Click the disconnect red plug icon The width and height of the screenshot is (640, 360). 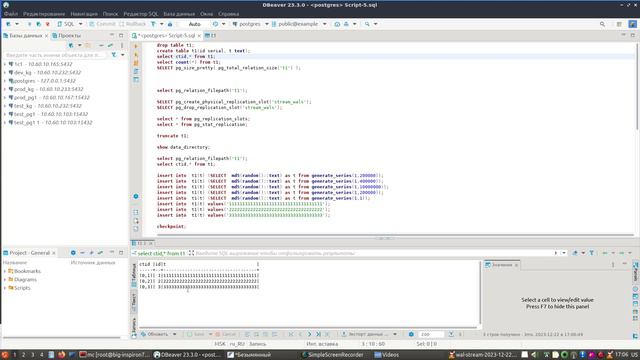(x=47, y=24)
